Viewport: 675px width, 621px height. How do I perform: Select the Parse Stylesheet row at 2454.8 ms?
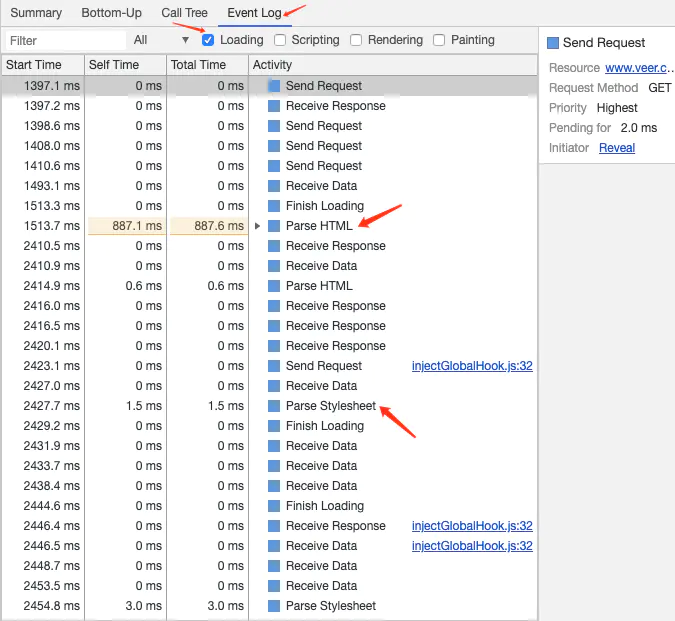[x=269, y=606]
